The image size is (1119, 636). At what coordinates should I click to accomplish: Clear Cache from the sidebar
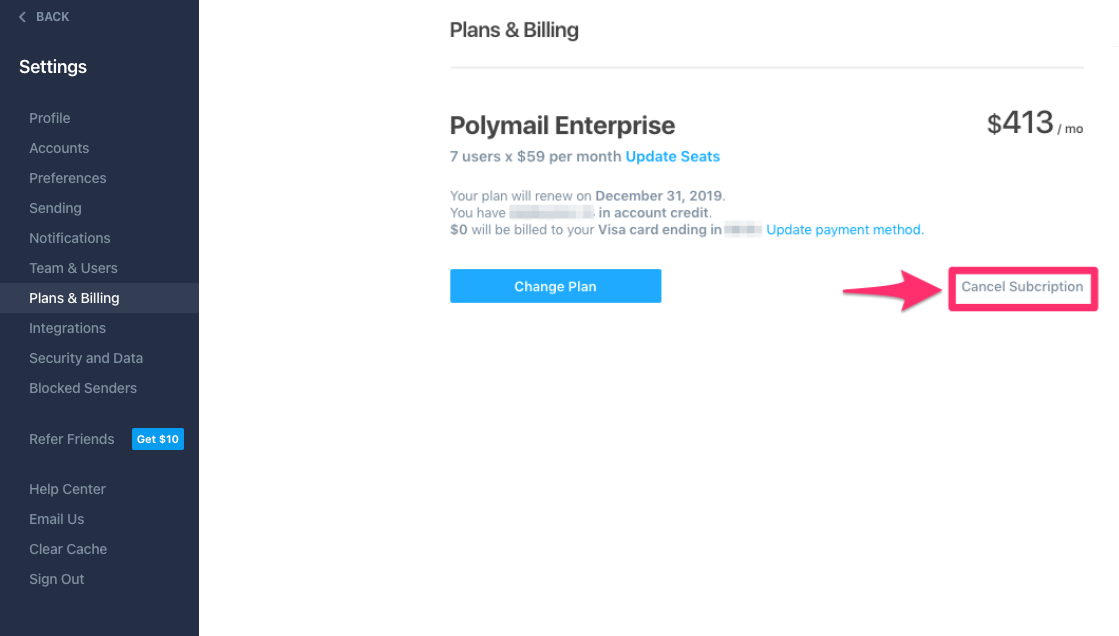[x=68, y=549]
